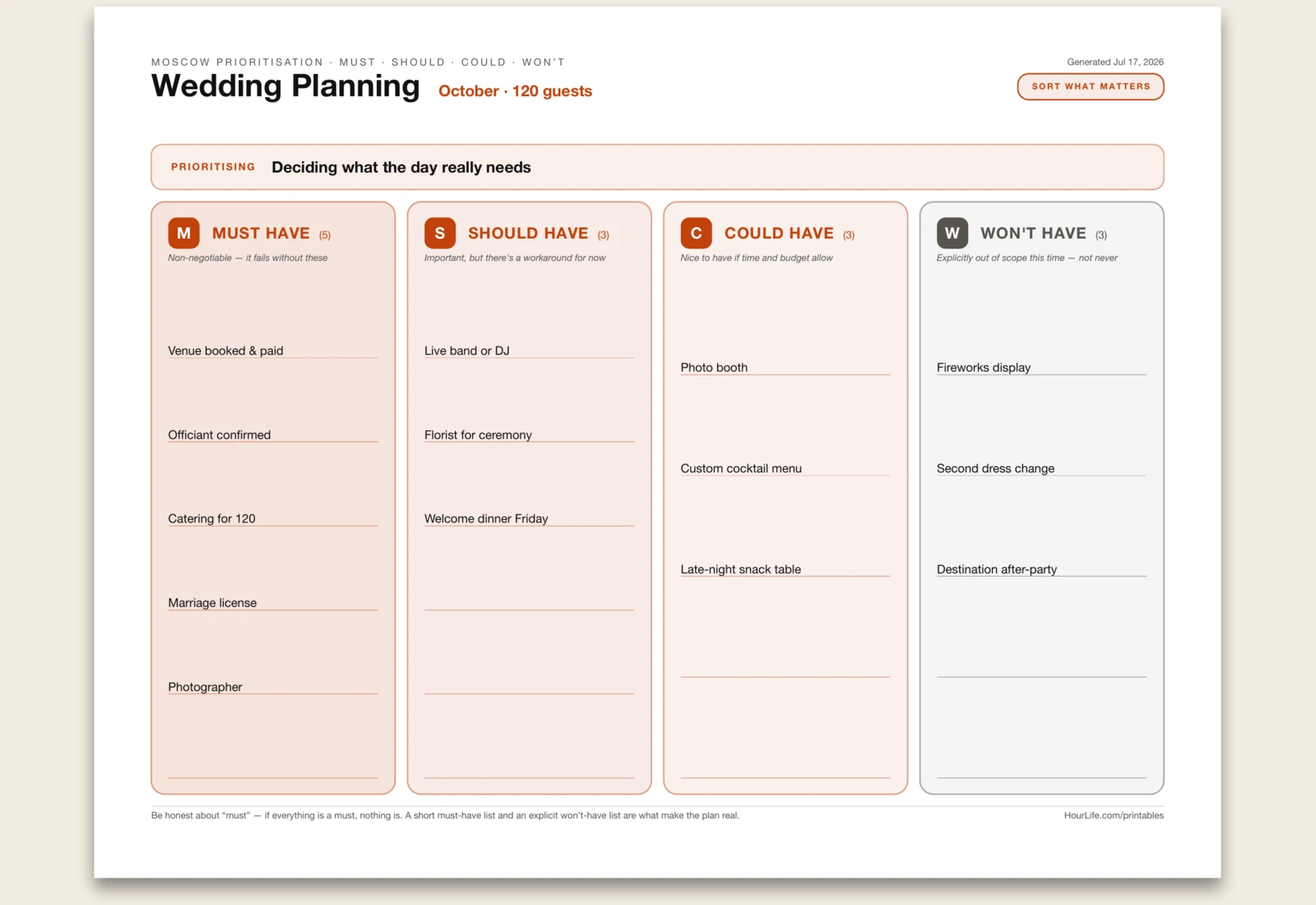1316x905 pixels.
Task: Click the (3) count next to Could Have
Action: tap(849, 235)
